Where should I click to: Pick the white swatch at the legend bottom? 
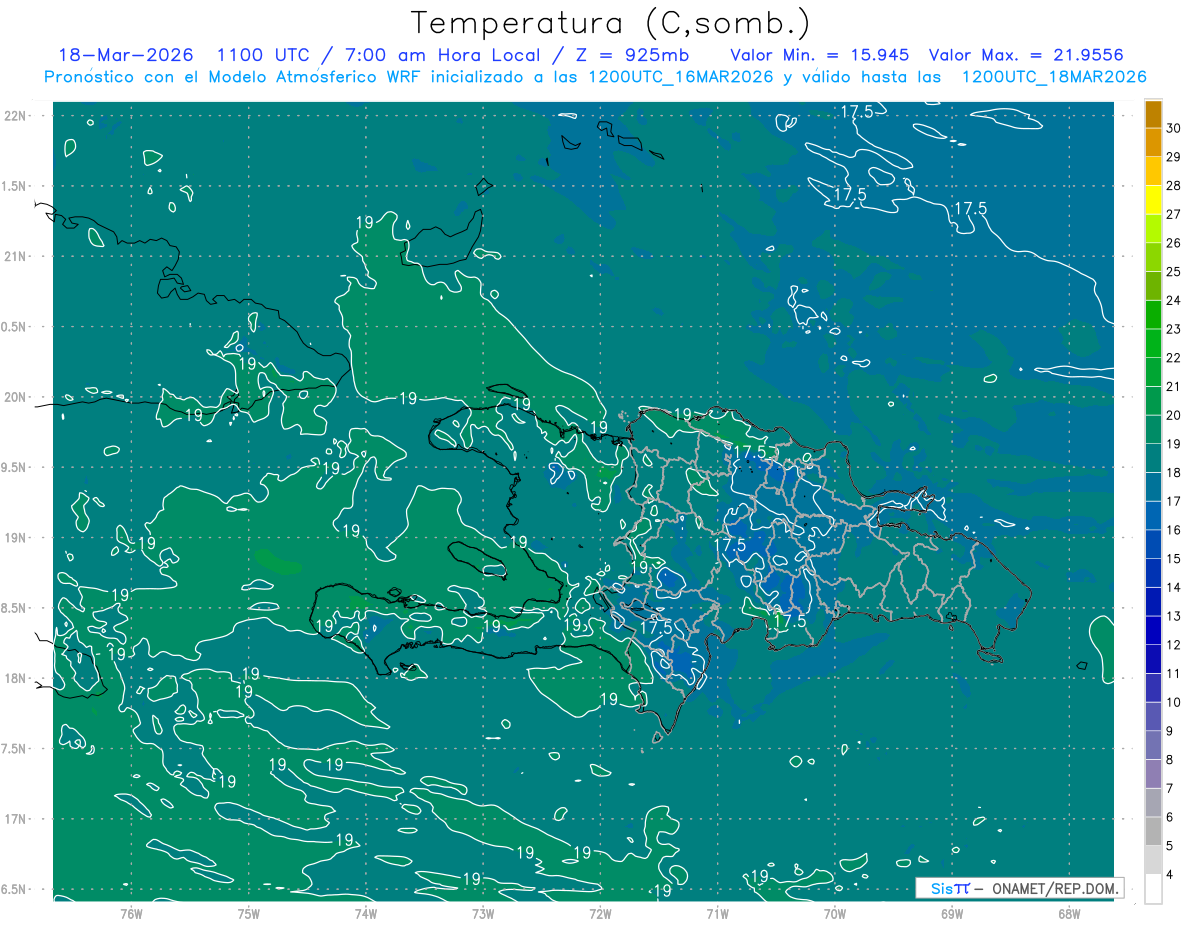pyautogui.click(x=1153, y=889)
